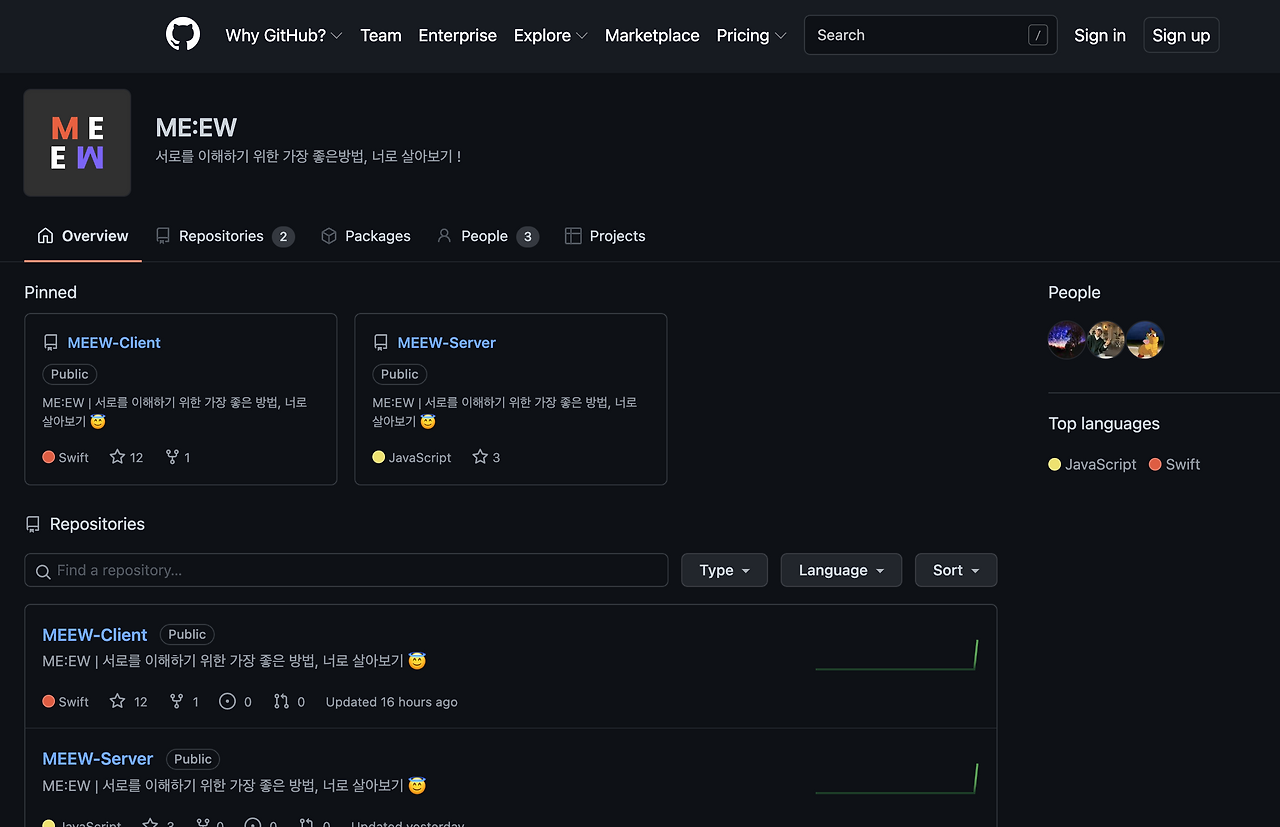Click the Sign up button
The width and height of the screenshot is (1280, 827).
tap(1181, 35)
